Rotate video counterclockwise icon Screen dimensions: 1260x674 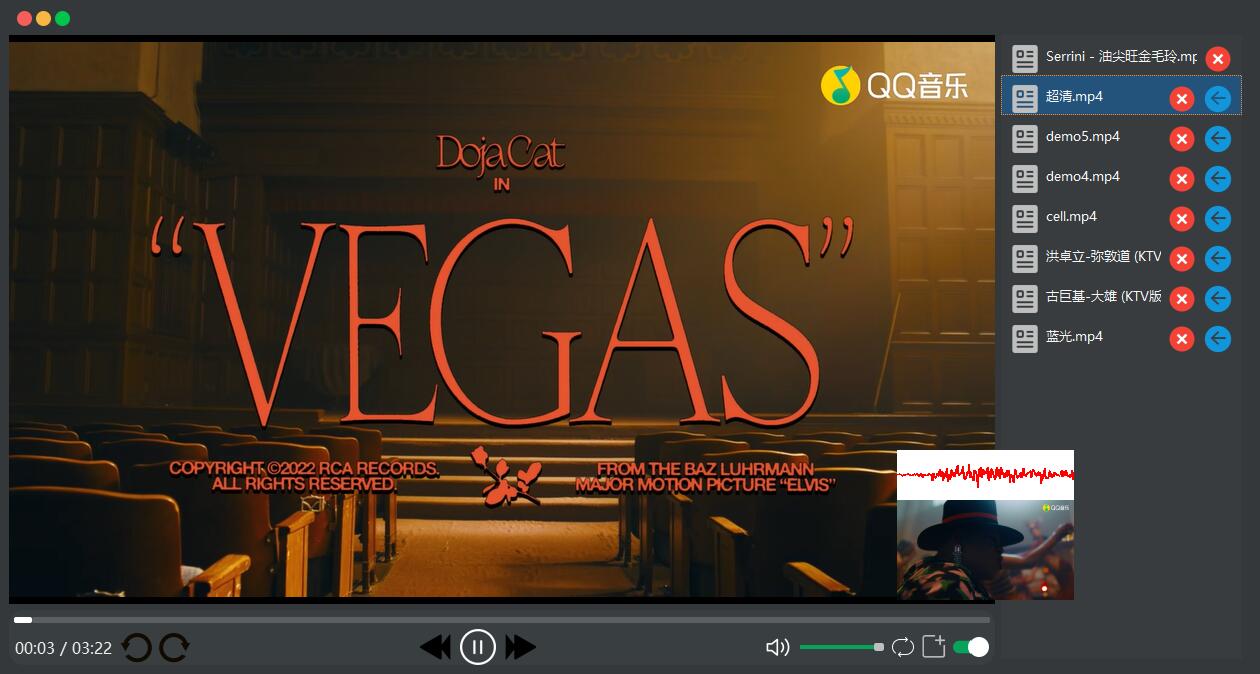[137, 648]
